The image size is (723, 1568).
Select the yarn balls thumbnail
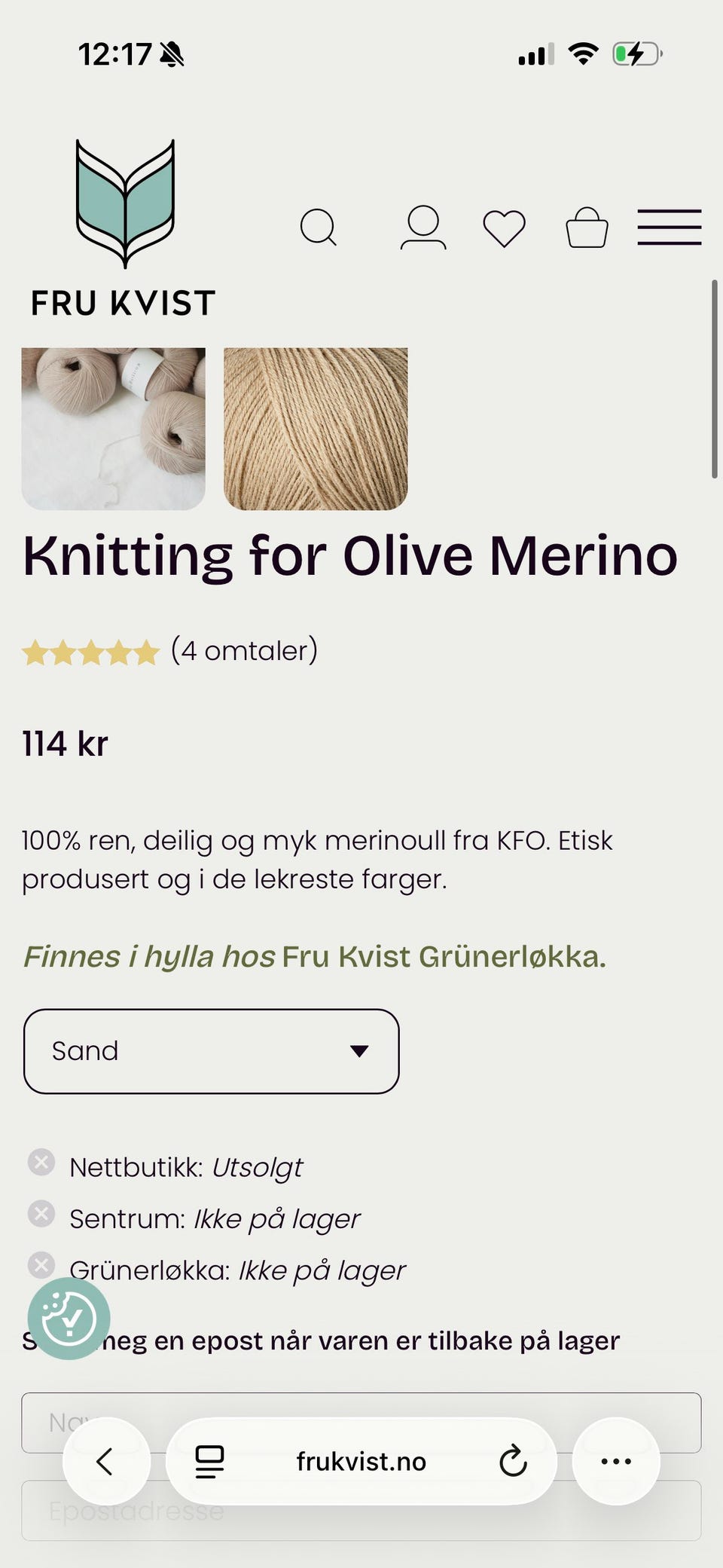pos(113,428)
